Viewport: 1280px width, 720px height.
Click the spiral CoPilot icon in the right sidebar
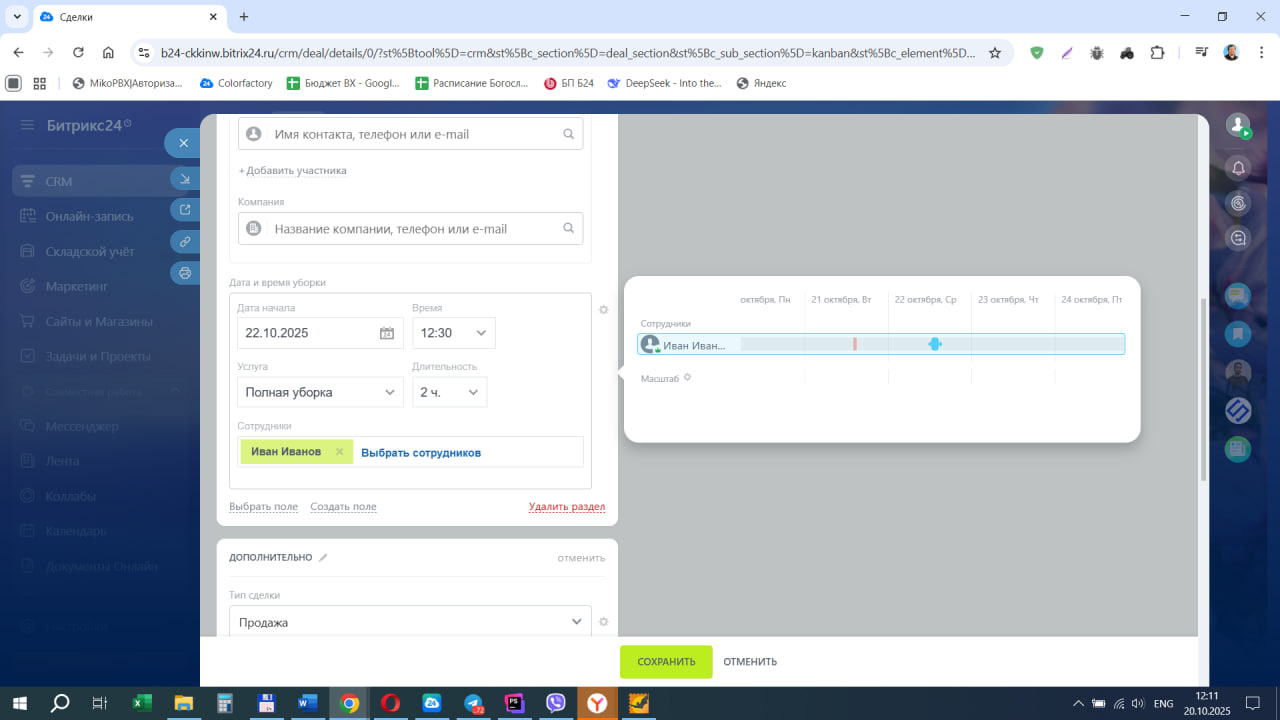tap(1238, 203)
